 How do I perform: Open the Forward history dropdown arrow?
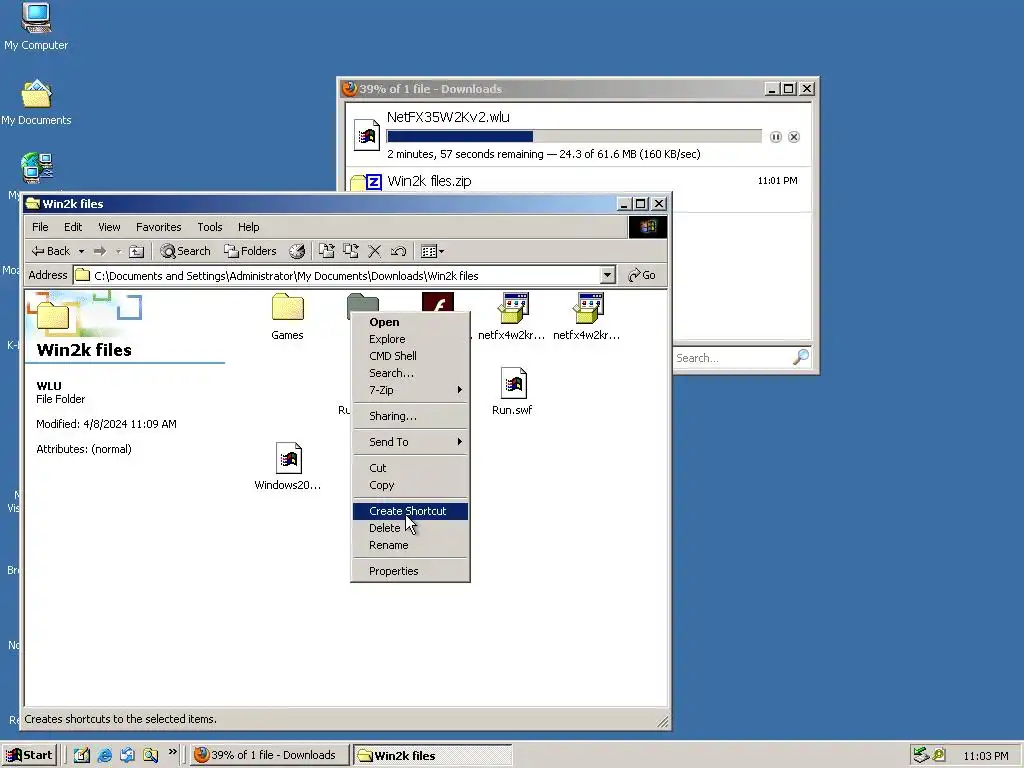click(x=118, y=251)
